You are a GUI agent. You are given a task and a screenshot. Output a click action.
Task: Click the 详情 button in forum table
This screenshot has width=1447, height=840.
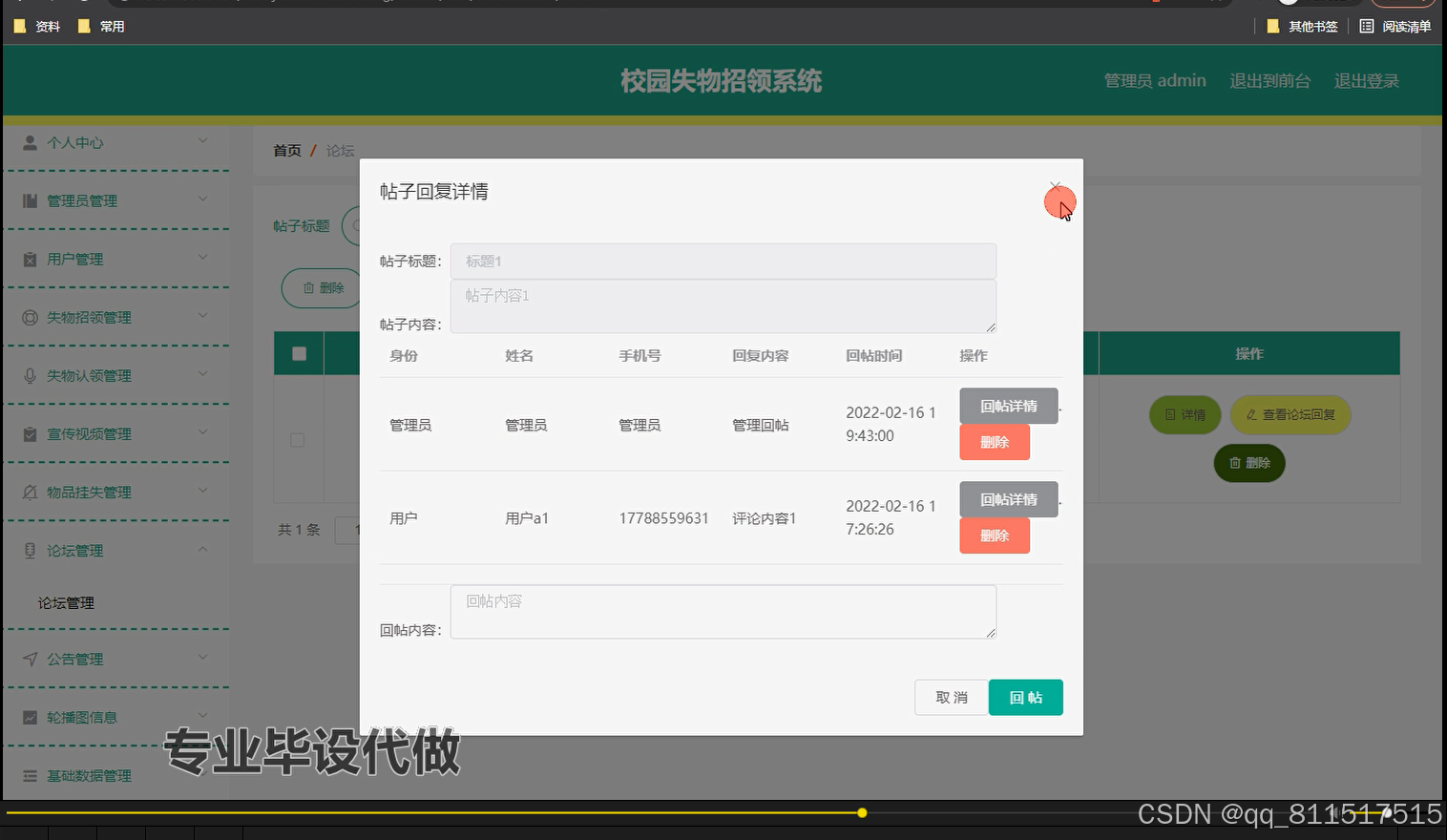pyautogui.click(x=1185, y=414)
